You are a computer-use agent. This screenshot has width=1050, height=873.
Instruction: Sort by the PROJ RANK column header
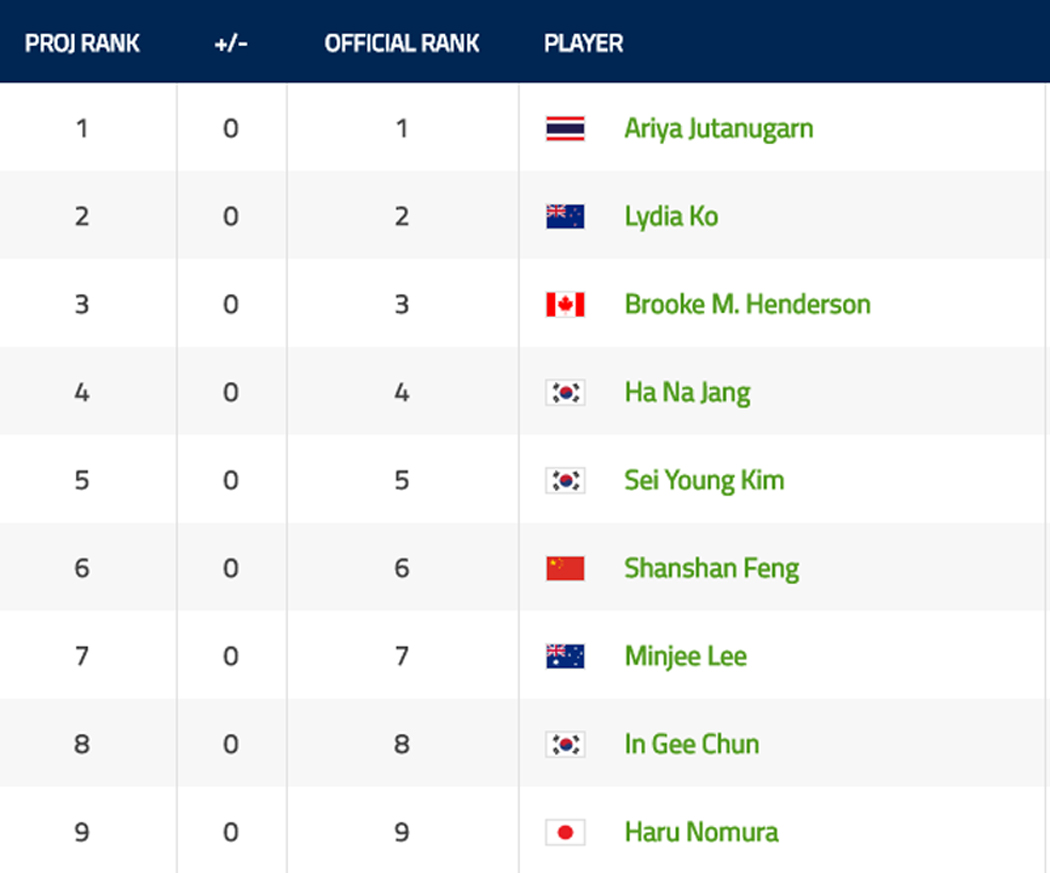point(82,44)
